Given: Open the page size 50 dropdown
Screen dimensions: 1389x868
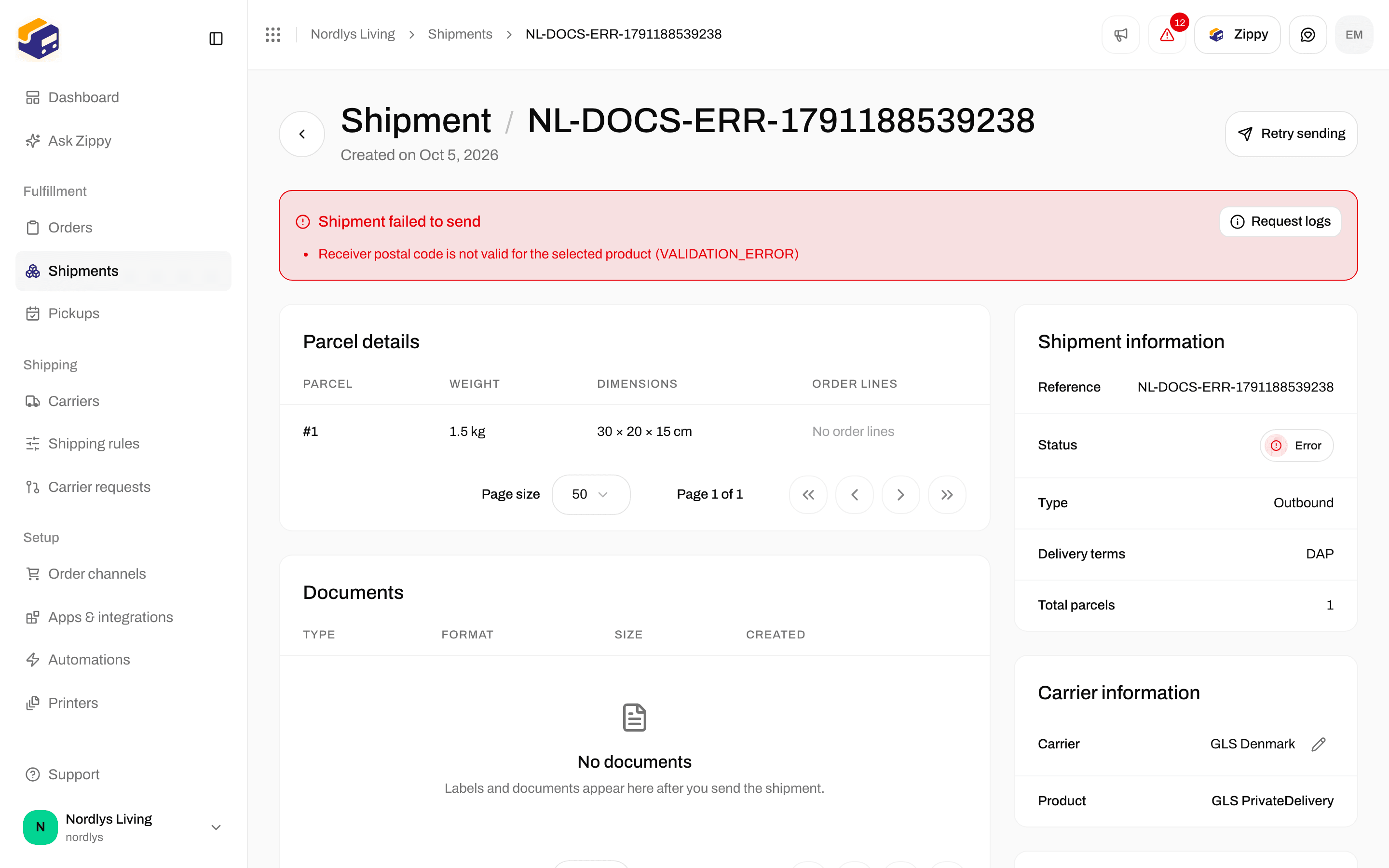Looking at the screenshot, I should (591, 494).
